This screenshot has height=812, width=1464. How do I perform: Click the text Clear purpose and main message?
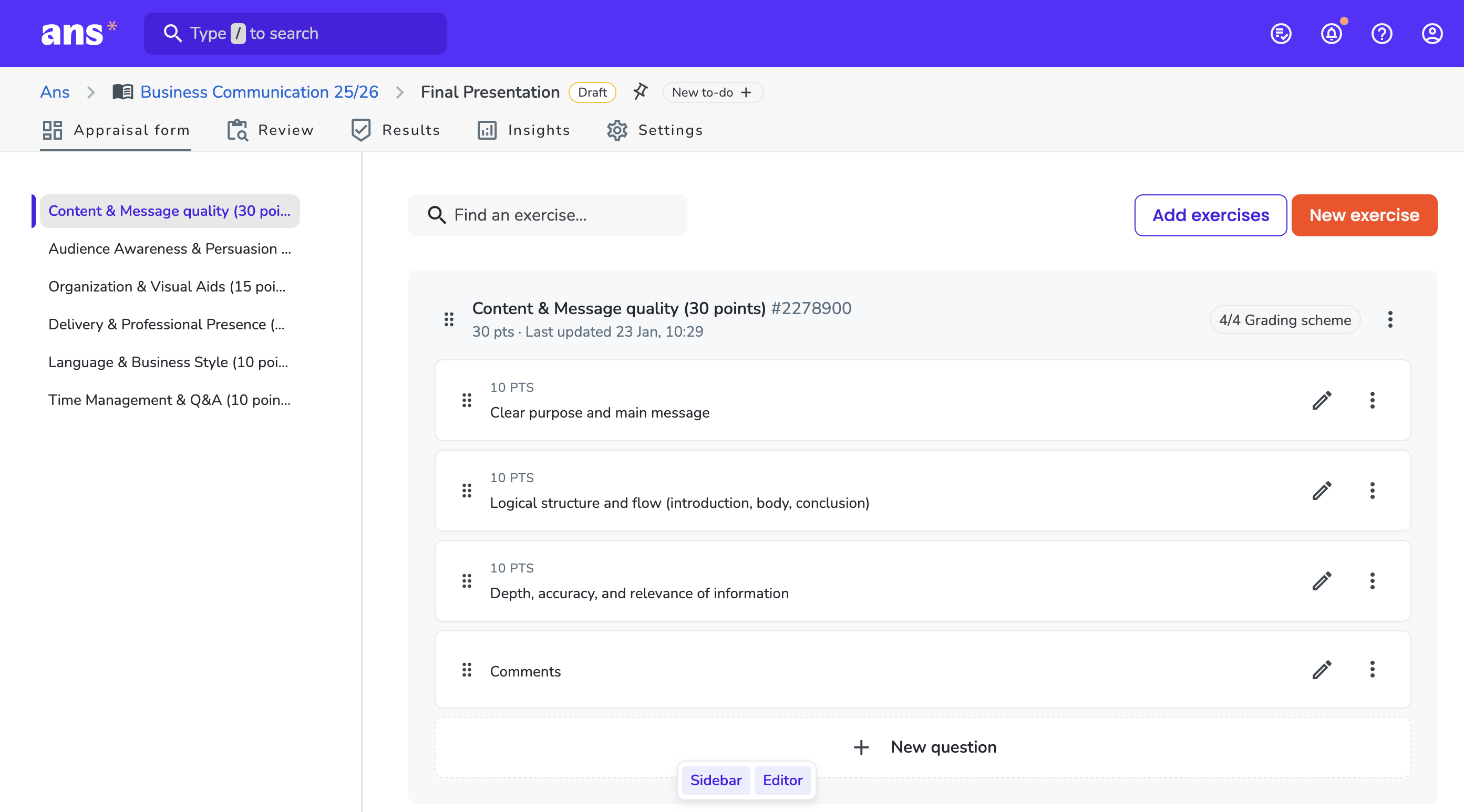click(600, 412)
